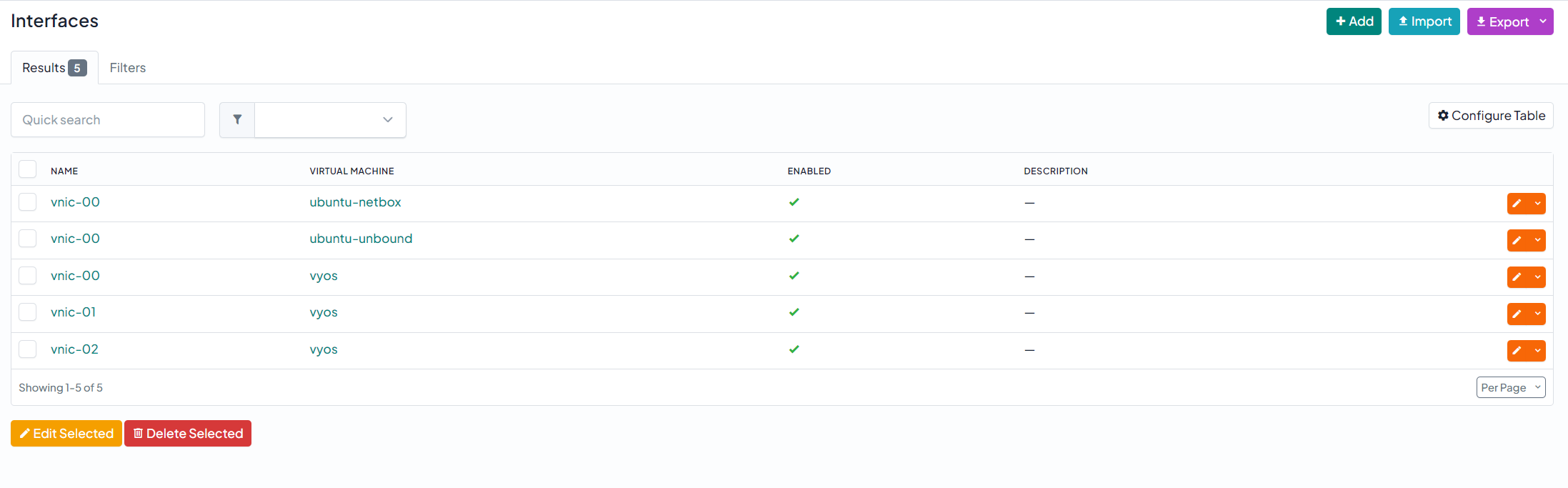Check the box for ubuntu-unbound vnic-00
The height and width of the screenshot is (488, 1568).
pos(27,239)
